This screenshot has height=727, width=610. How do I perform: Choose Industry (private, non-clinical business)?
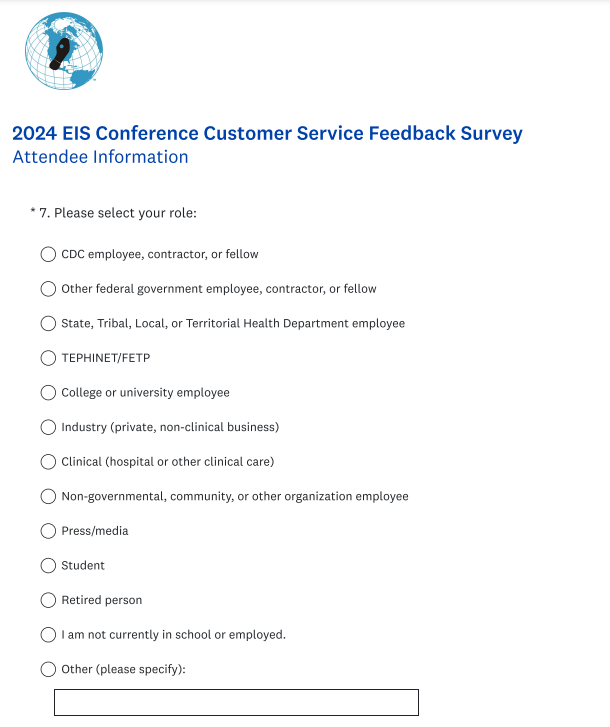(48, 427)
